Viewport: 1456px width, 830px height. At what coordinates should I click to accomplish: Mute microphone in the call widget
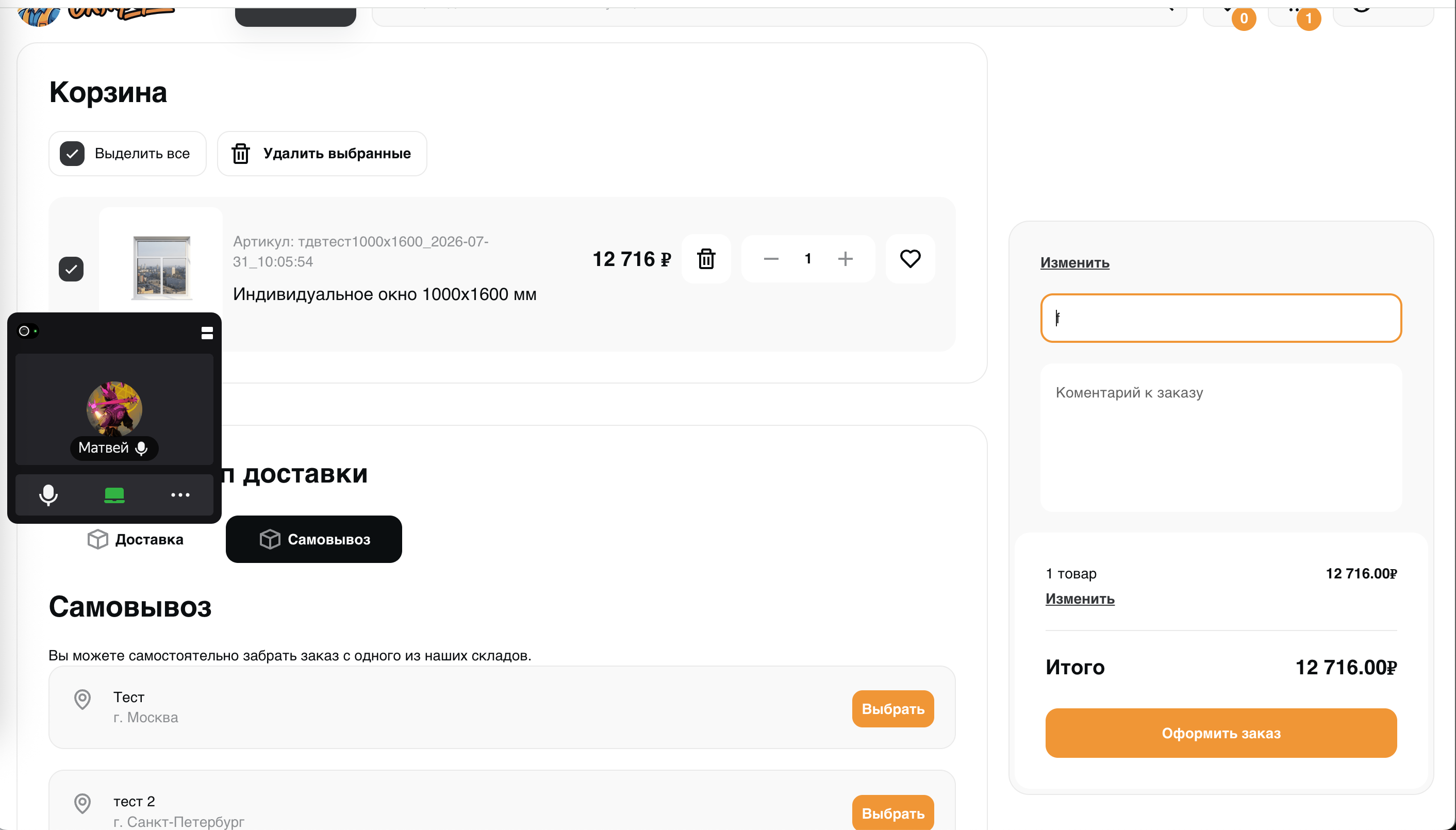48,495
